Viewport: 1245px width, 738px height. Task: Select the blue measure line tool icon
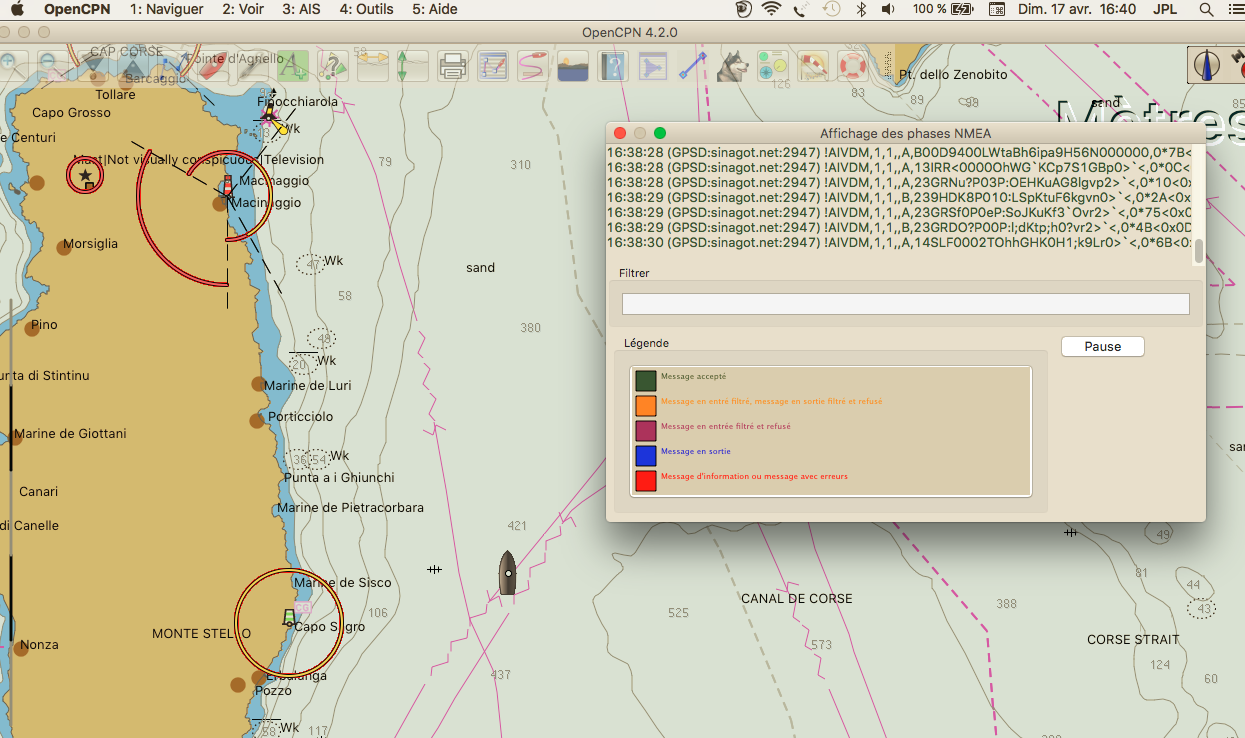pos(693,66)
